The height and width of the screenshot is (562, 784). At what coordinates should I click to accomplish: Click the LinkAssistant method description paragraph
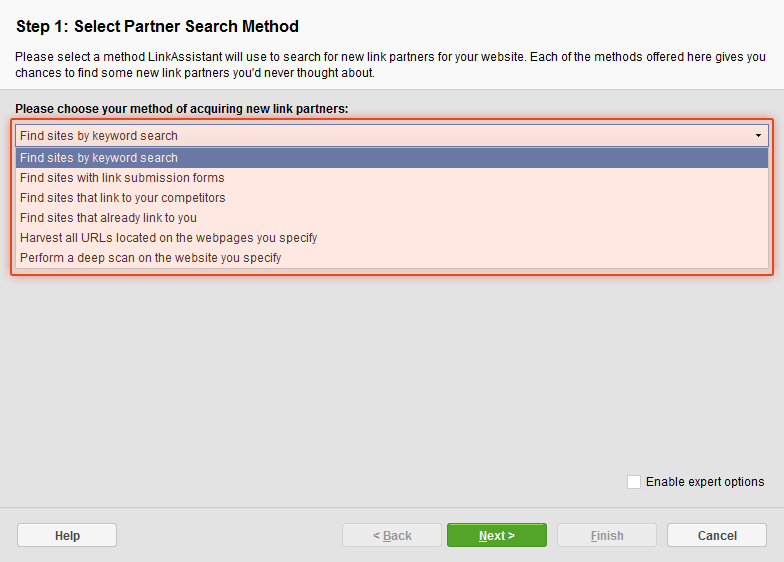pyautogui.click(x=390, y=64)
